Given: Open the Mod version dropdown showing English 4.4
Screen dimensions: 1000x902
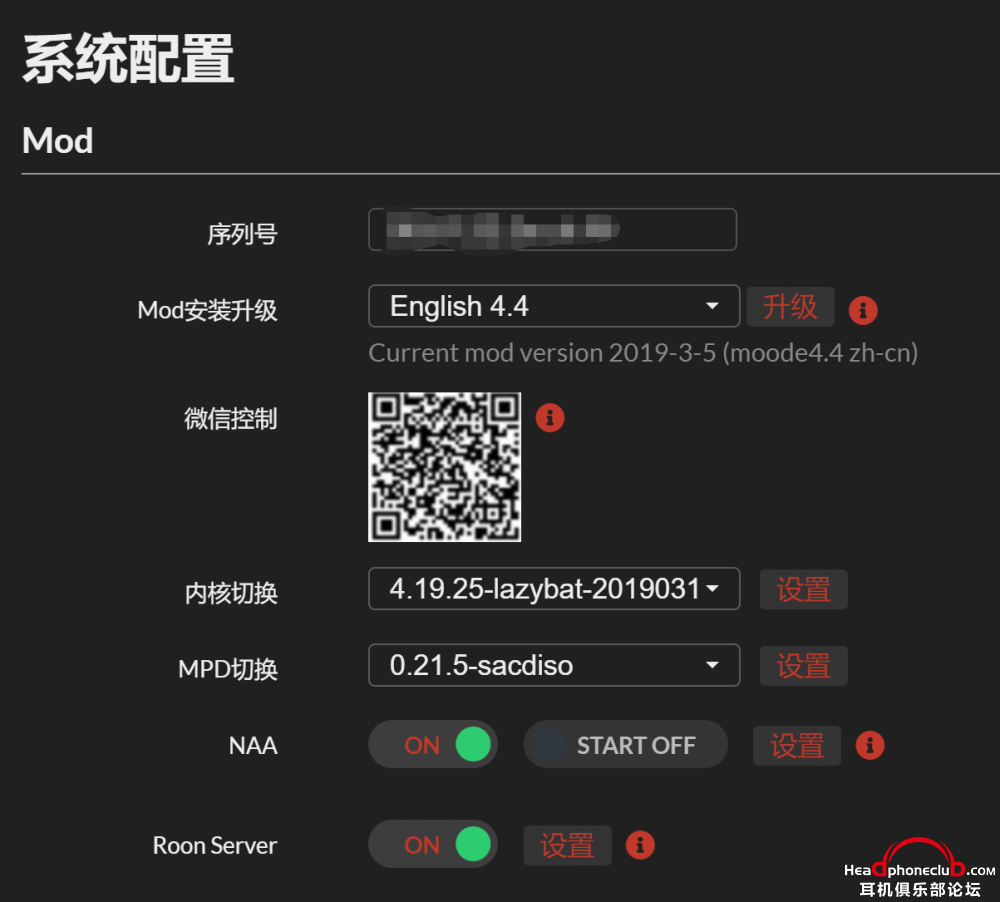Looking at the screenshot, I should click(554, 306).
